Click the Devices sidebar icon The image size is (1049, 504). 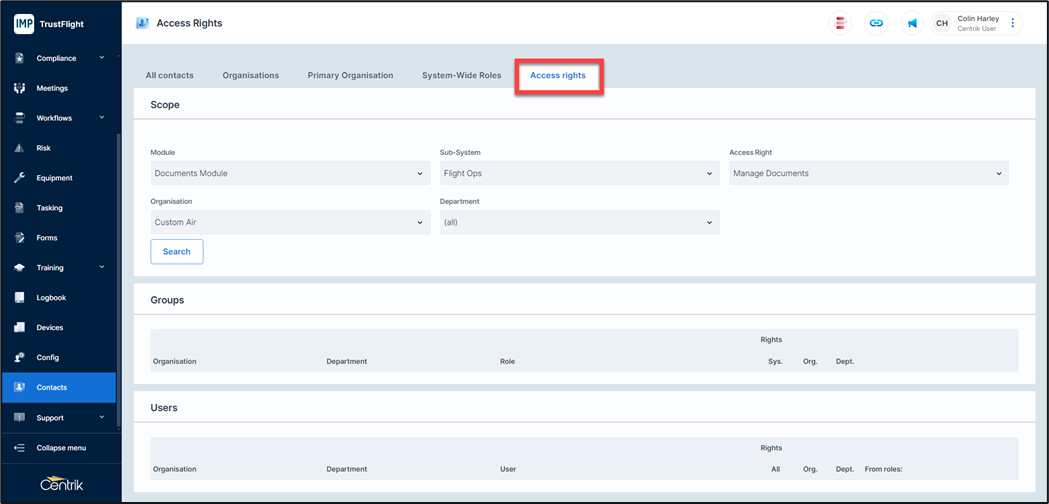coord(19,328)
